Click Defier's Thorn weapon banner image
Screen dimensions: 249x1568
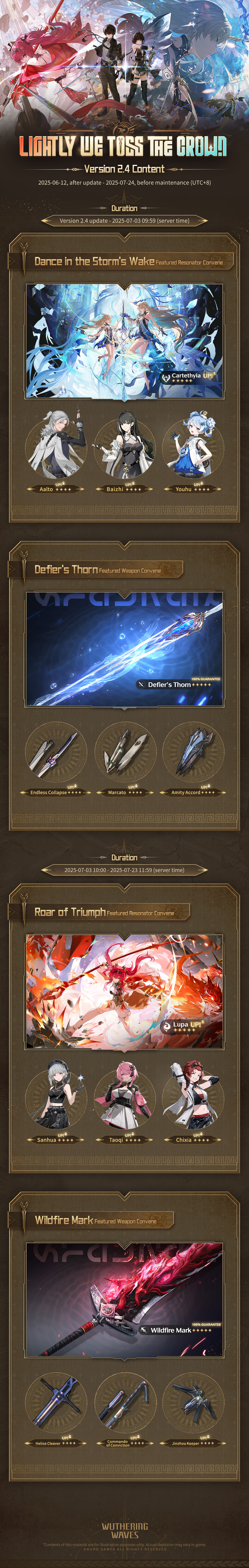[125, 649]
